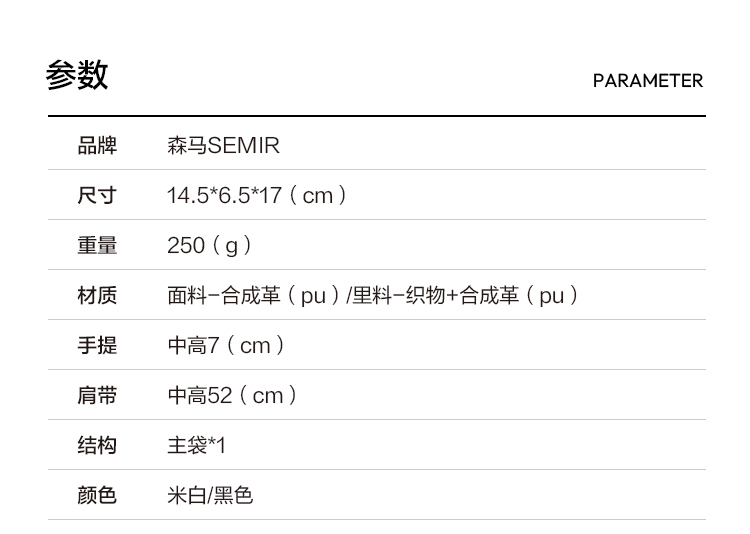
Task: Click the weight value 250 (g)
Action: [210, 246]
